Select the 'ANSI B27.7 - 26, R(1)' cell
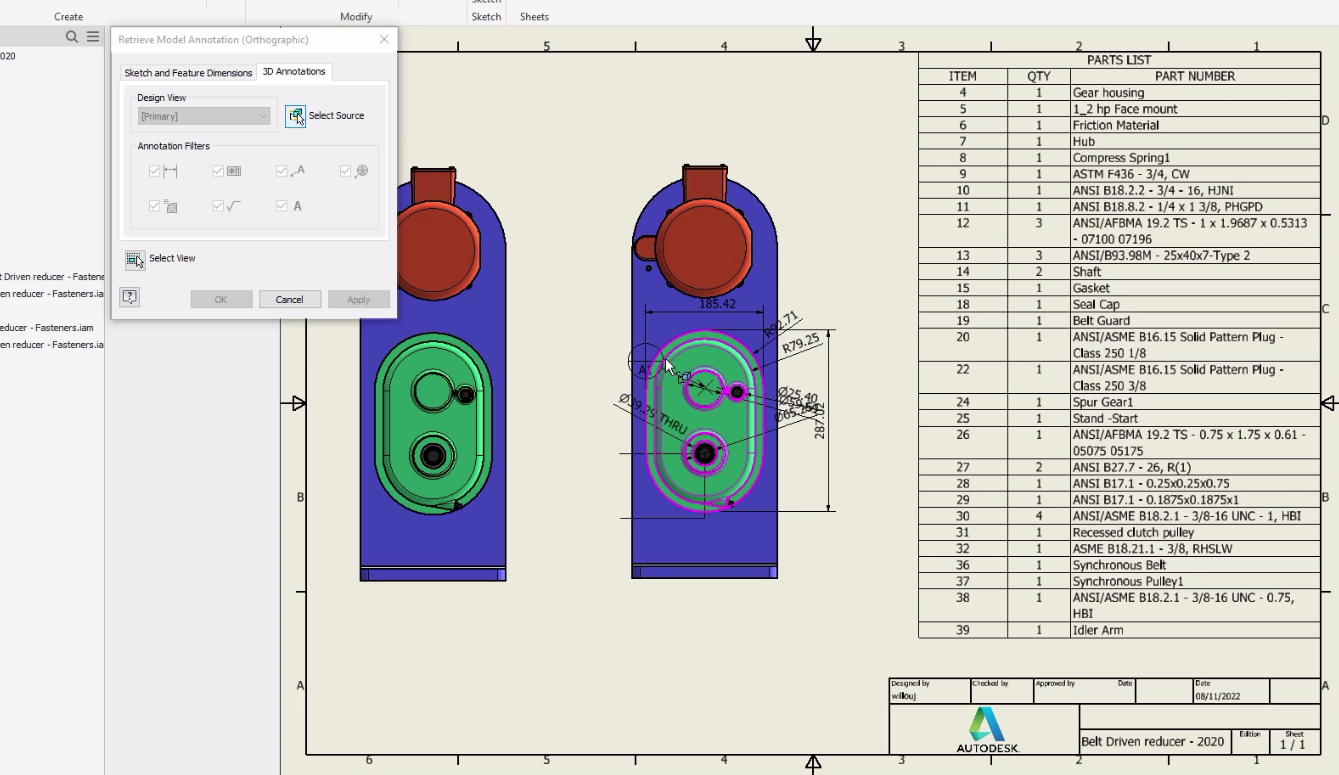 tap(1195, 467)
